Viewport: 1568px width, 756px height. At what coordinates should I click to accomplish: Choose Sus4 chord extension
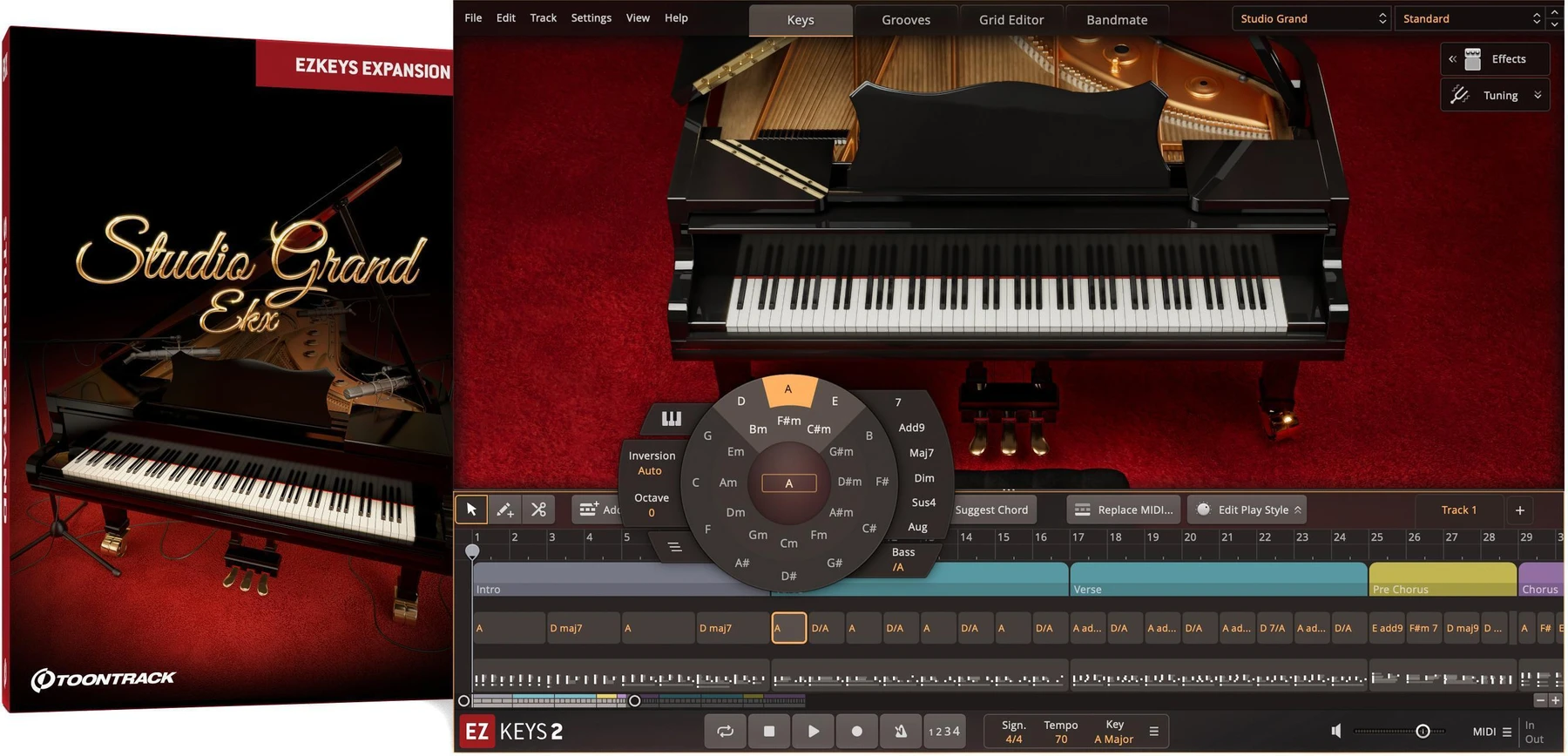coord(923,503)
